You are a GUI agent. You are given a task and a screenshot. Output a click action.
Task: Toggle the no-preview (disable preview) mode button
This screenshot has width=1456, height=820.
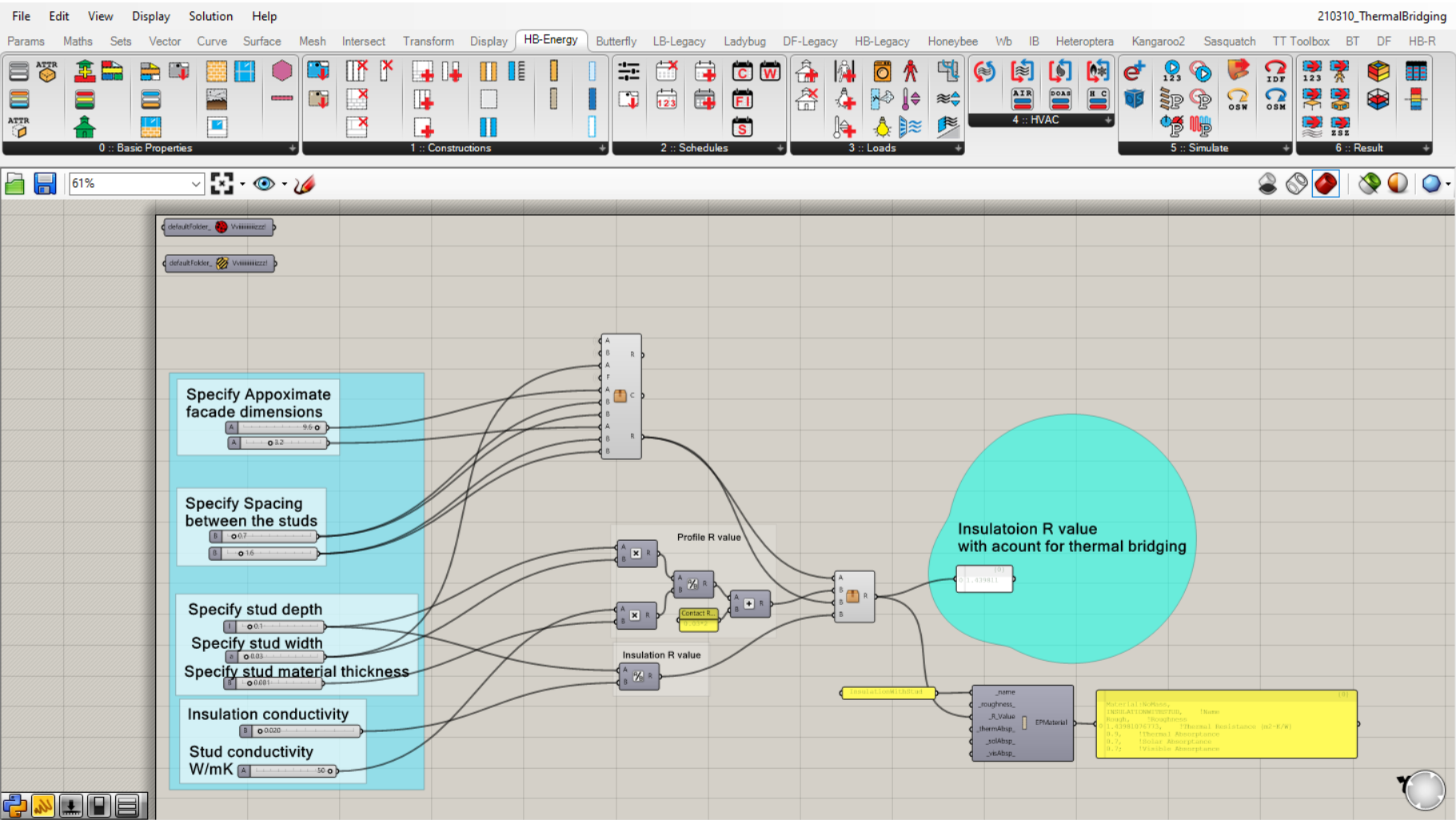[x=1267, y=184]
